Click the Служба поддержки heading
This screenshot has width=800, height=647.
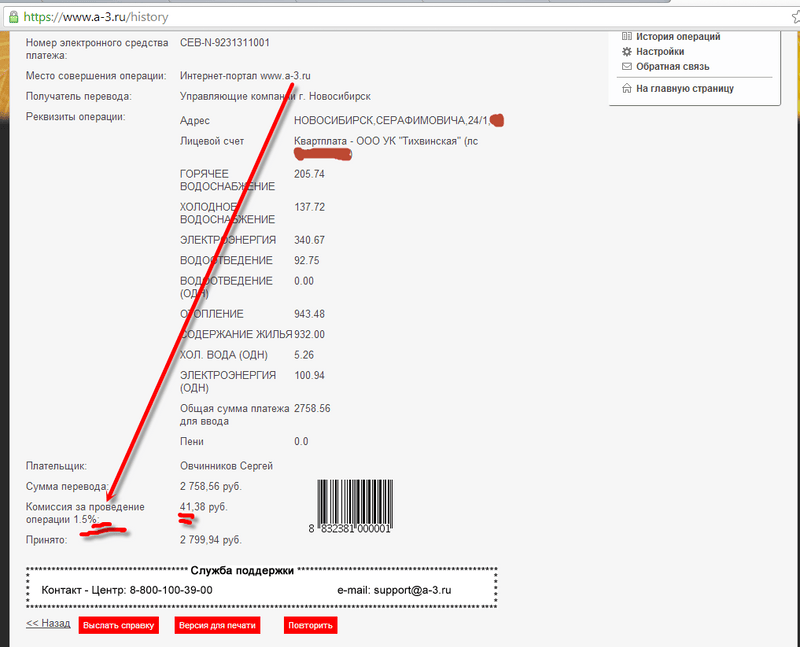click(x=242, y=570)
